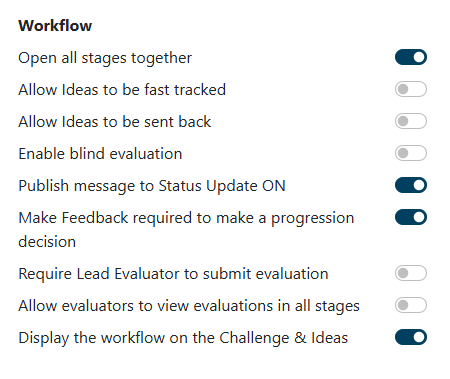Screen dimensions: 450x379
Task: Click Allow evaluators to view evaluations label
Action: 189,306
